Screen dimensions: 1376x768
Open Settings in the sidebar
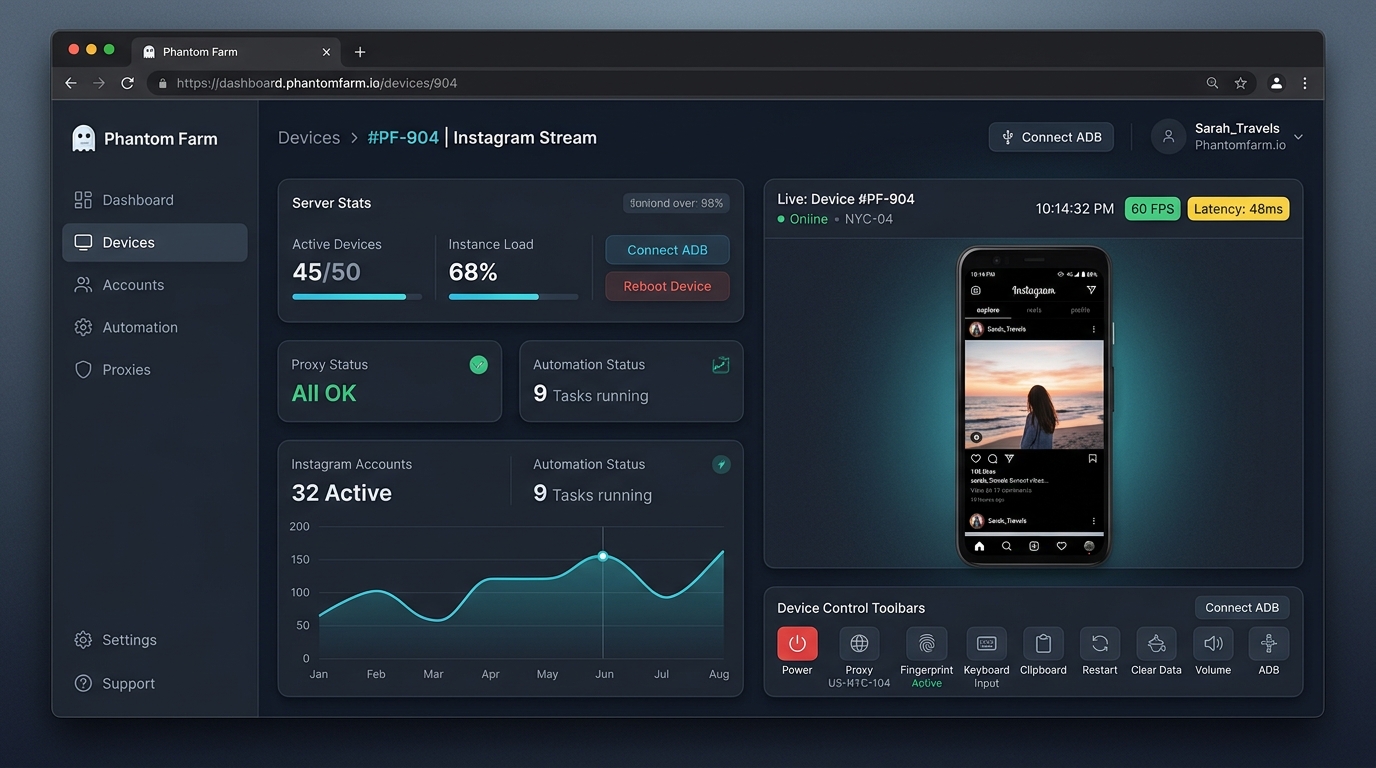154,640
